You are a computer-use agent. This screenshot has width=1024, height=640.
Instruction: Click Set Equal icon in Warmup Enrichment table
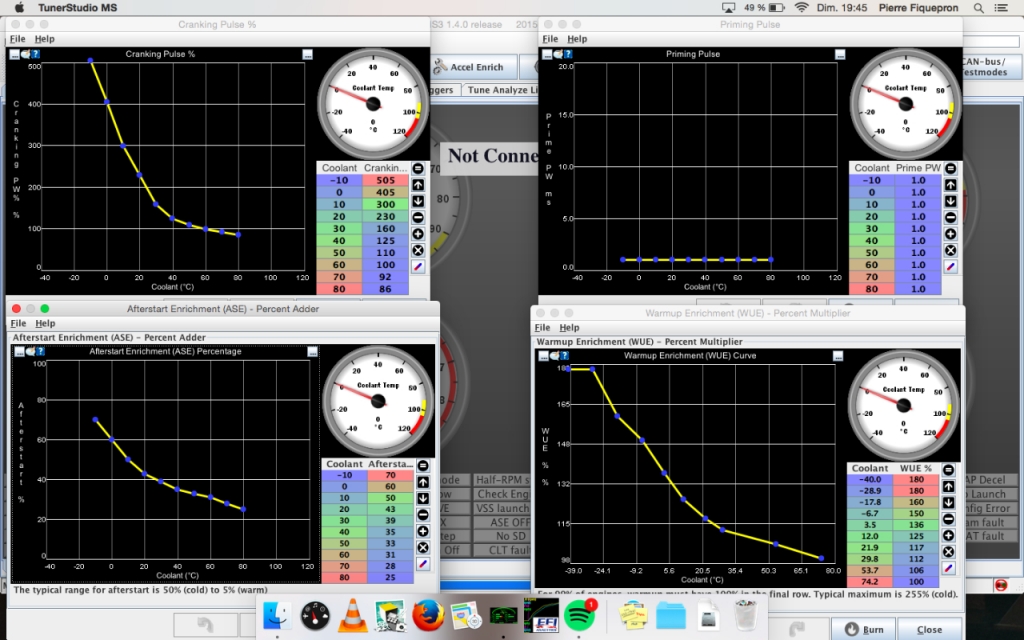pos(949,470)
